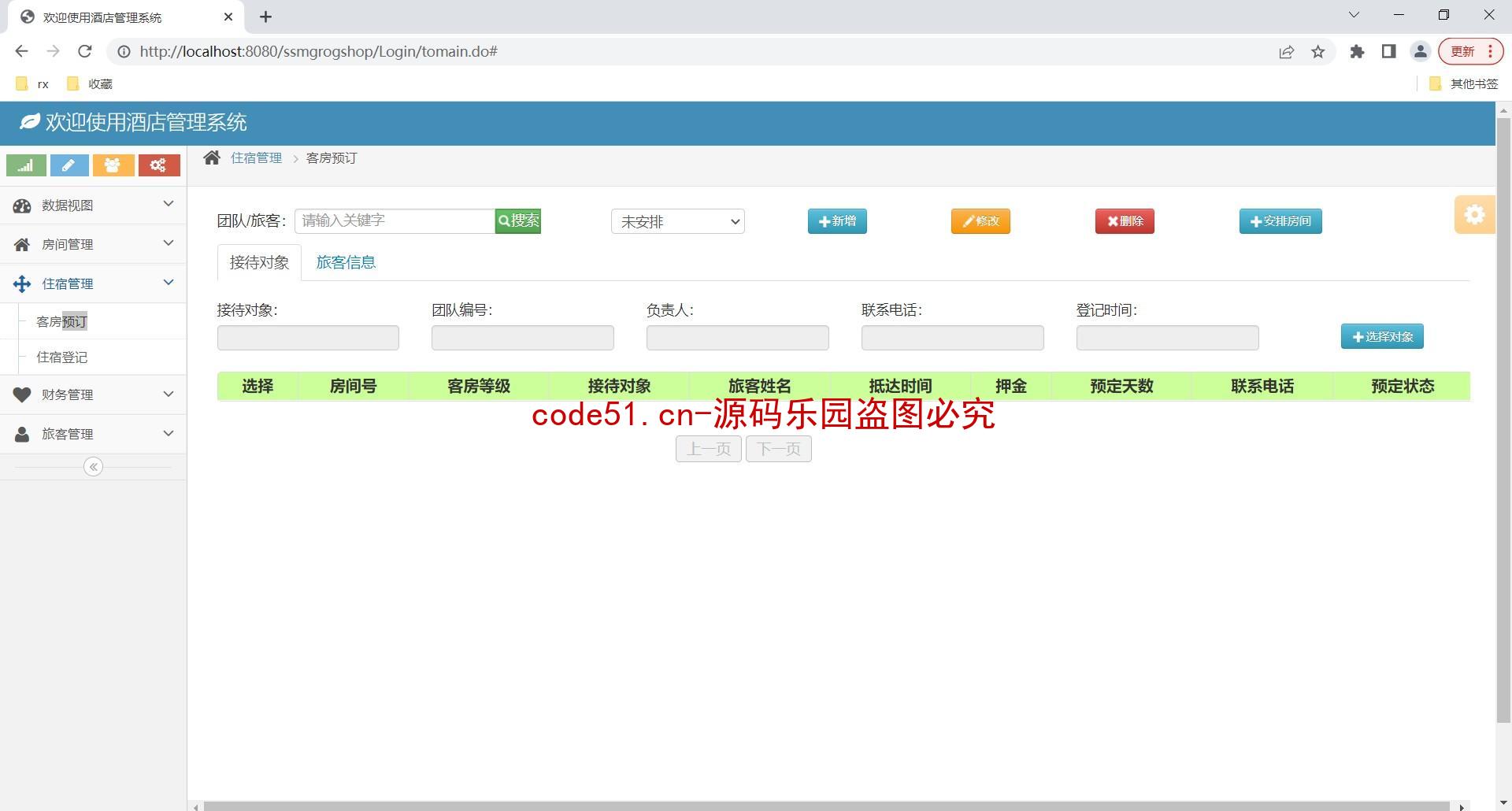This screenshot has width=1512, height=811.
Task: Click the 修改 edit button
Action: tap(980, 221)
